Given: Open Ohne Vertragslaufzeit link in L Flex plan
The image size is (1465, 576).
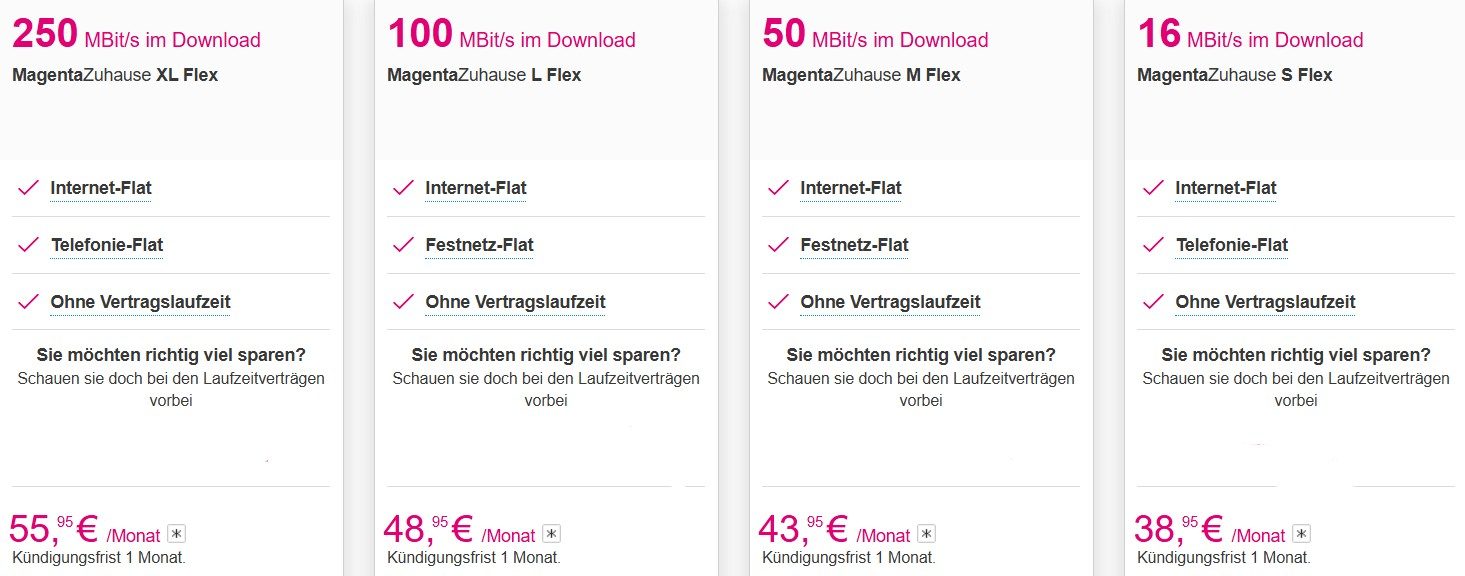Looking at the screenshot, I should coord(515,302).
